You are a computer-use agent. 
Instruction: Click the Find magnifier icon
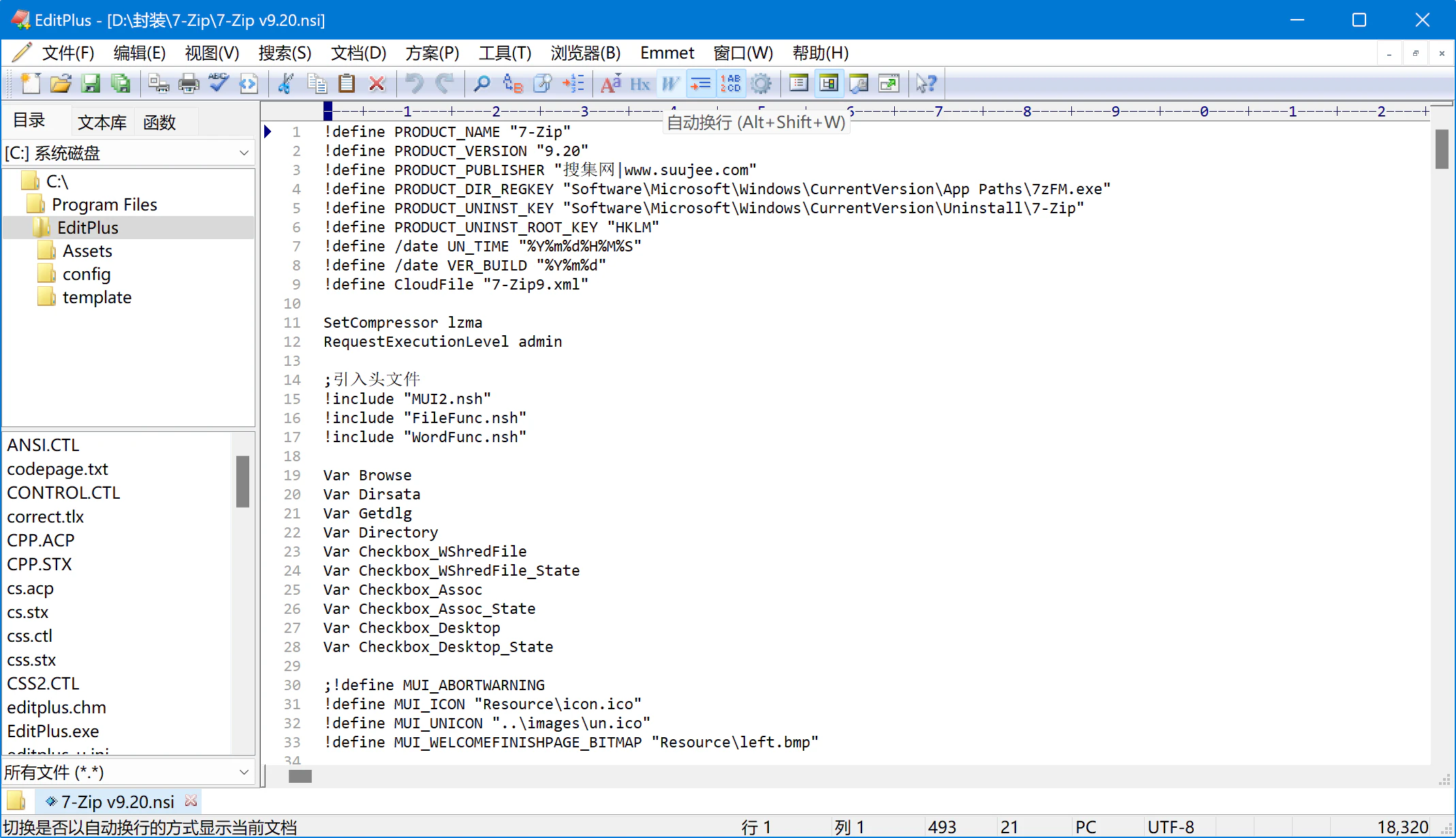(x=481, y=84)
